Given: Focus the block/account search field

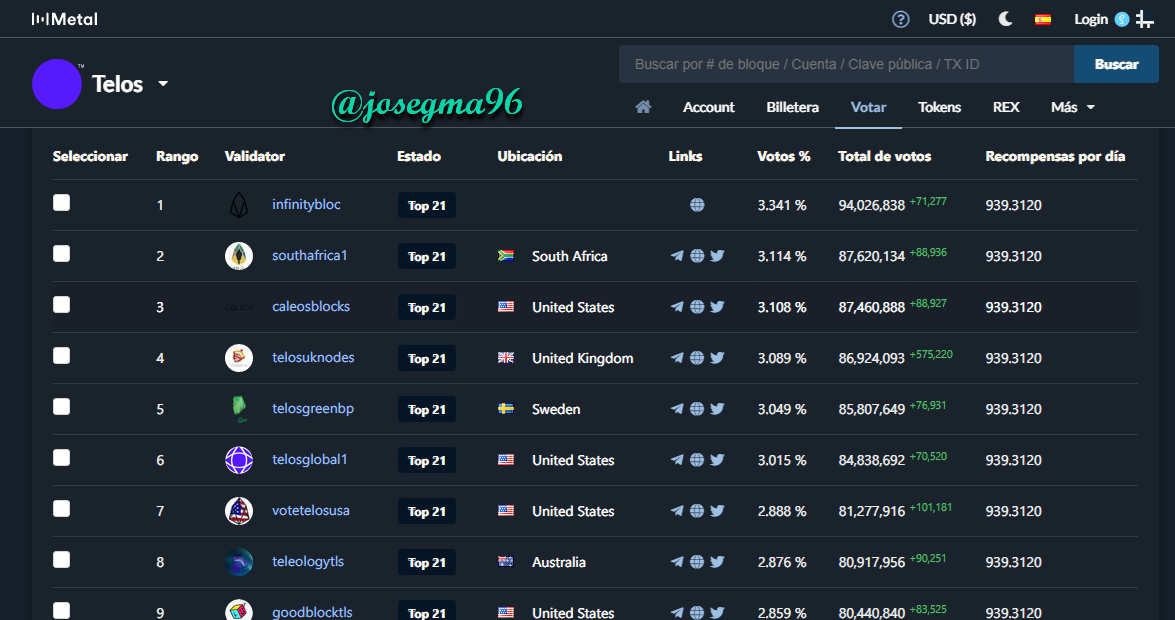Looking at the screenshot, I should (x=846, y=64).
